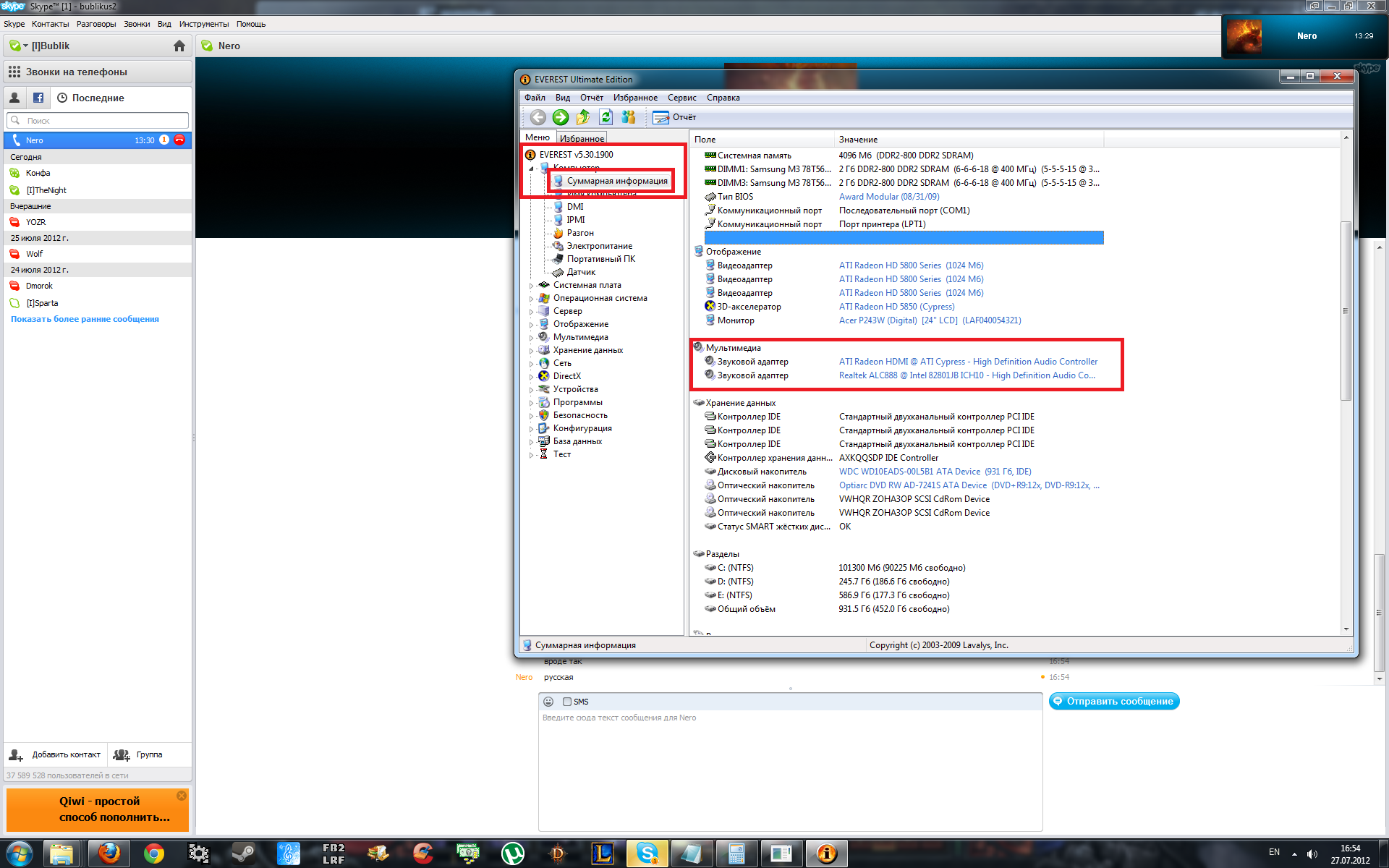
Task: Open calculator from the taskbar
Action: (736, 854)
